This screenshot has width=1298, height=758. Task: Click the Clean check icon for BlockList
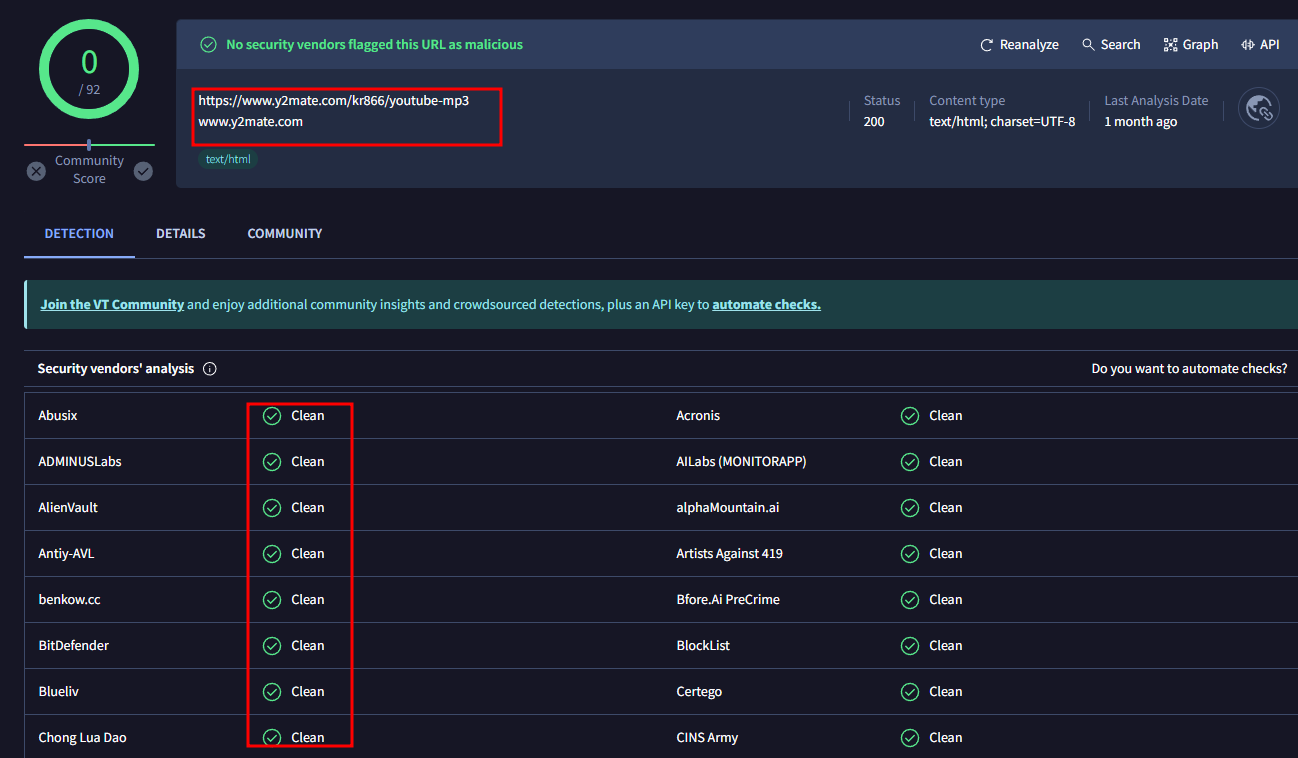910,646
